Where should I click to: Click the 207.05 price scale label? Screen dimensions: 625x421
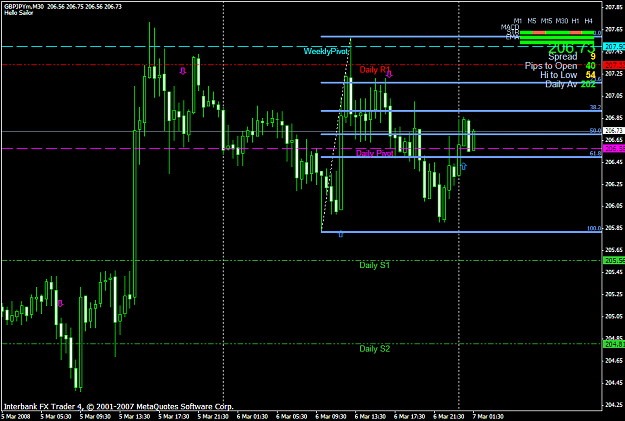click(614, 96)
